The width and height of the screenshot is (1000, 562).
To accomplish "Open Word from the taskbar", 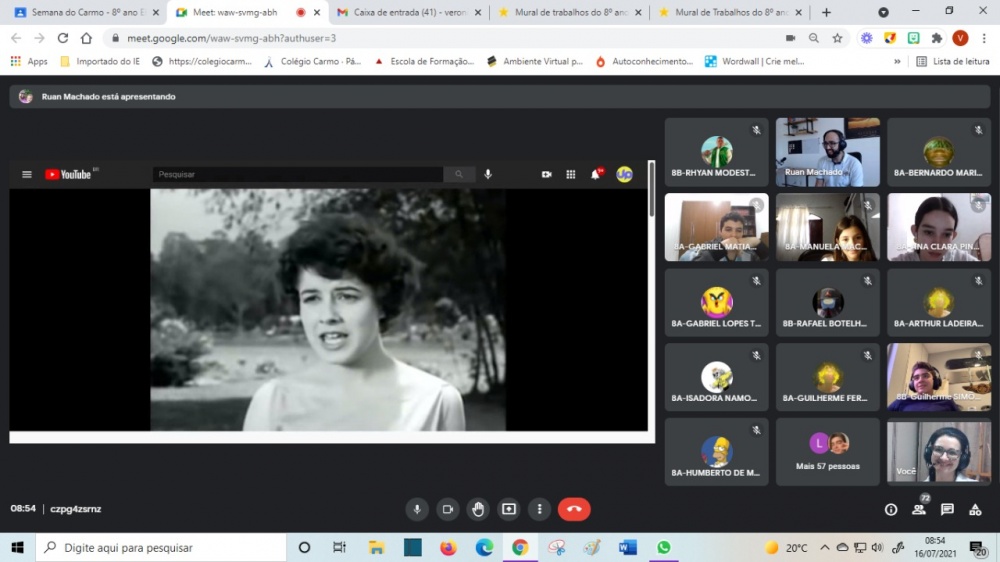I will coord(628,547).
